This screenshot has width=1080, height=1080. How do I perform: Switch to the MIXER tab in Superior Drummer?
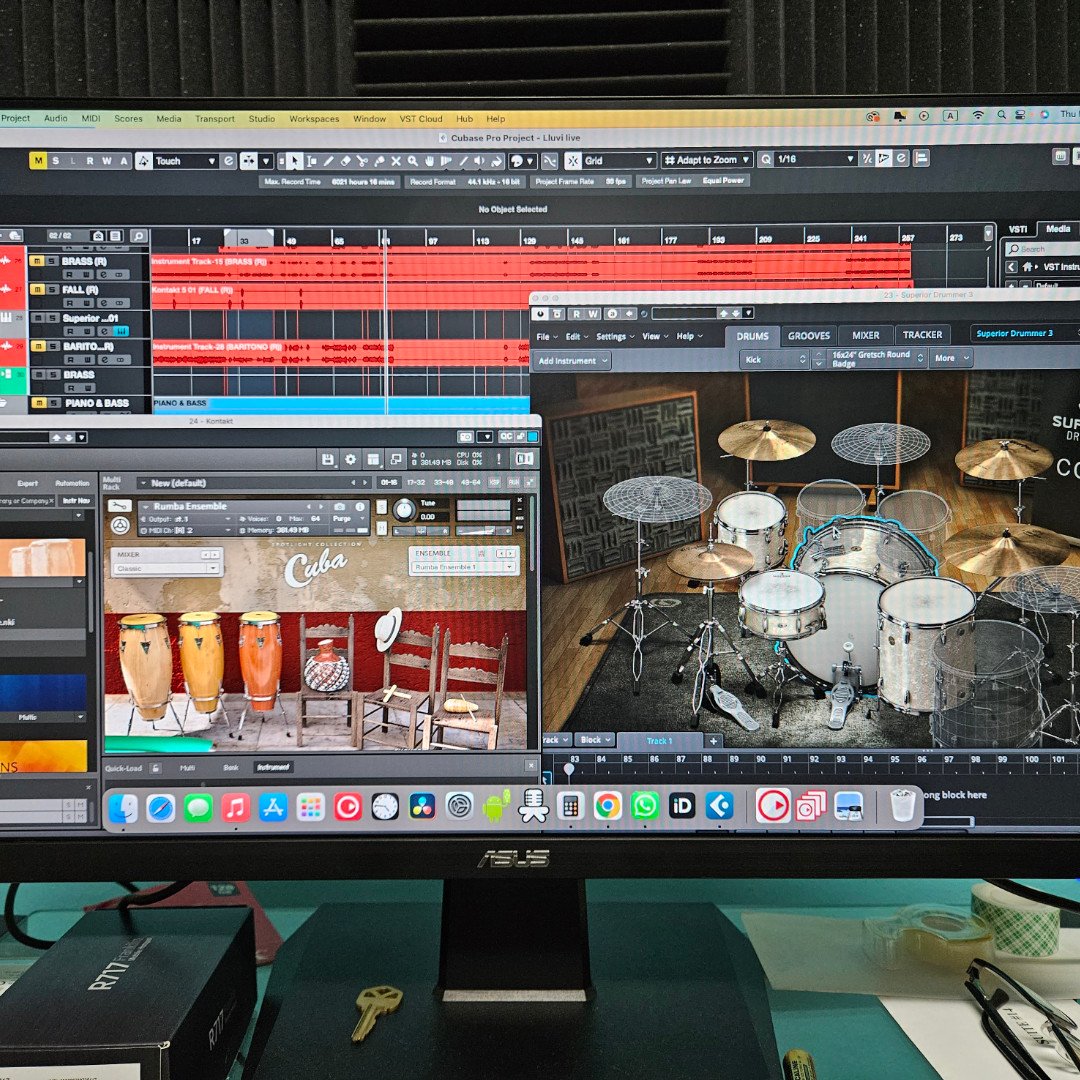pyautogui.click(x=865, y=335)
